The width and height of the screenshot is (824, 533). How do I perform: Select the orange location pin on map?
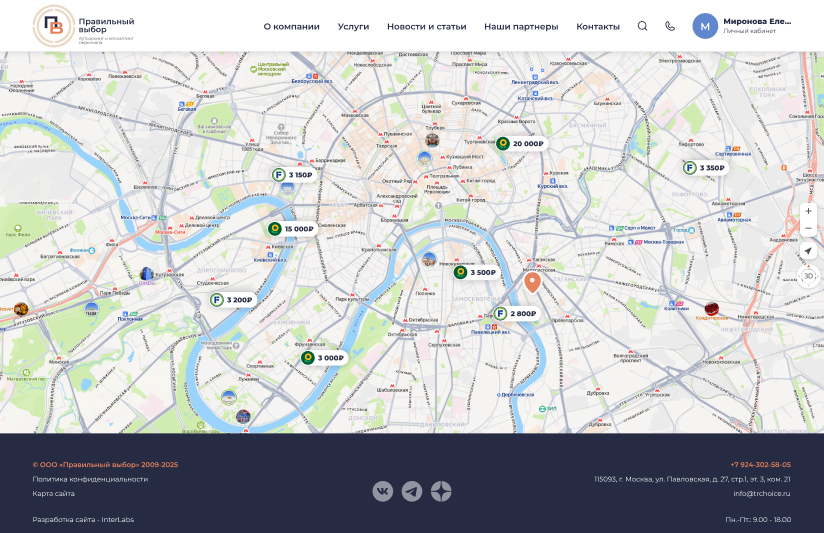[532, 282]
